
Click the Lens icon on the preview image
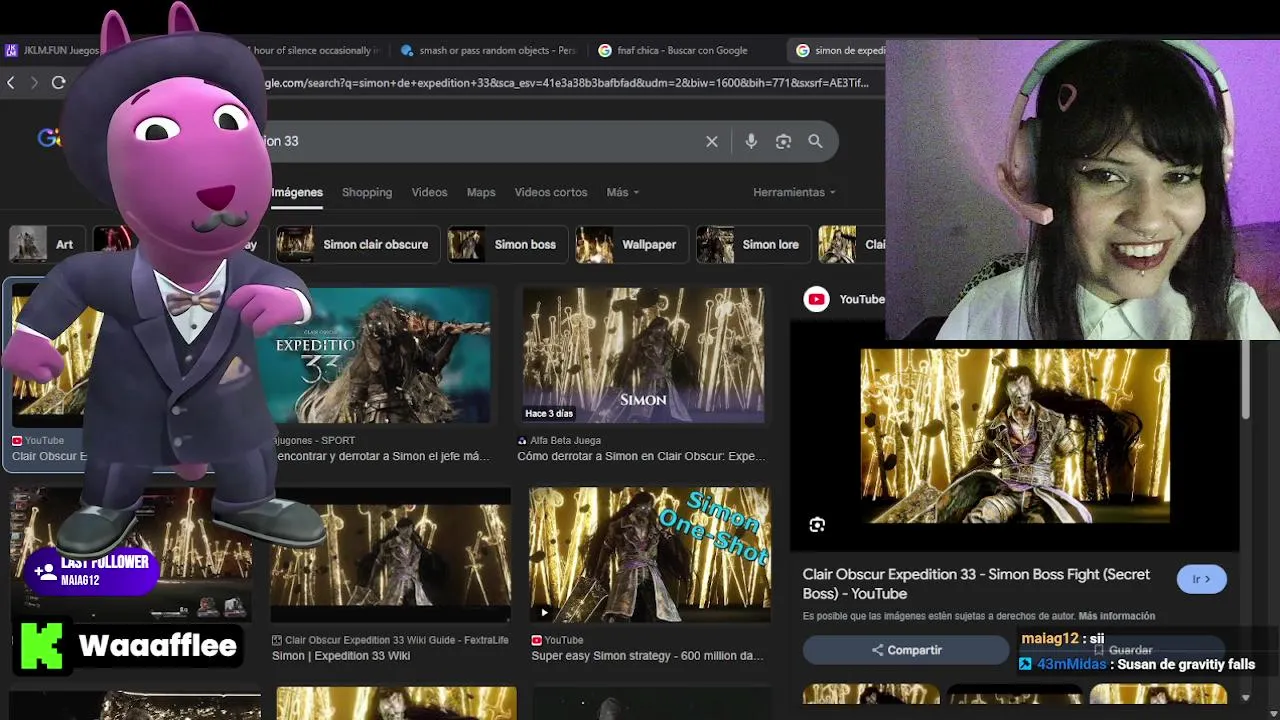[817, 525]
